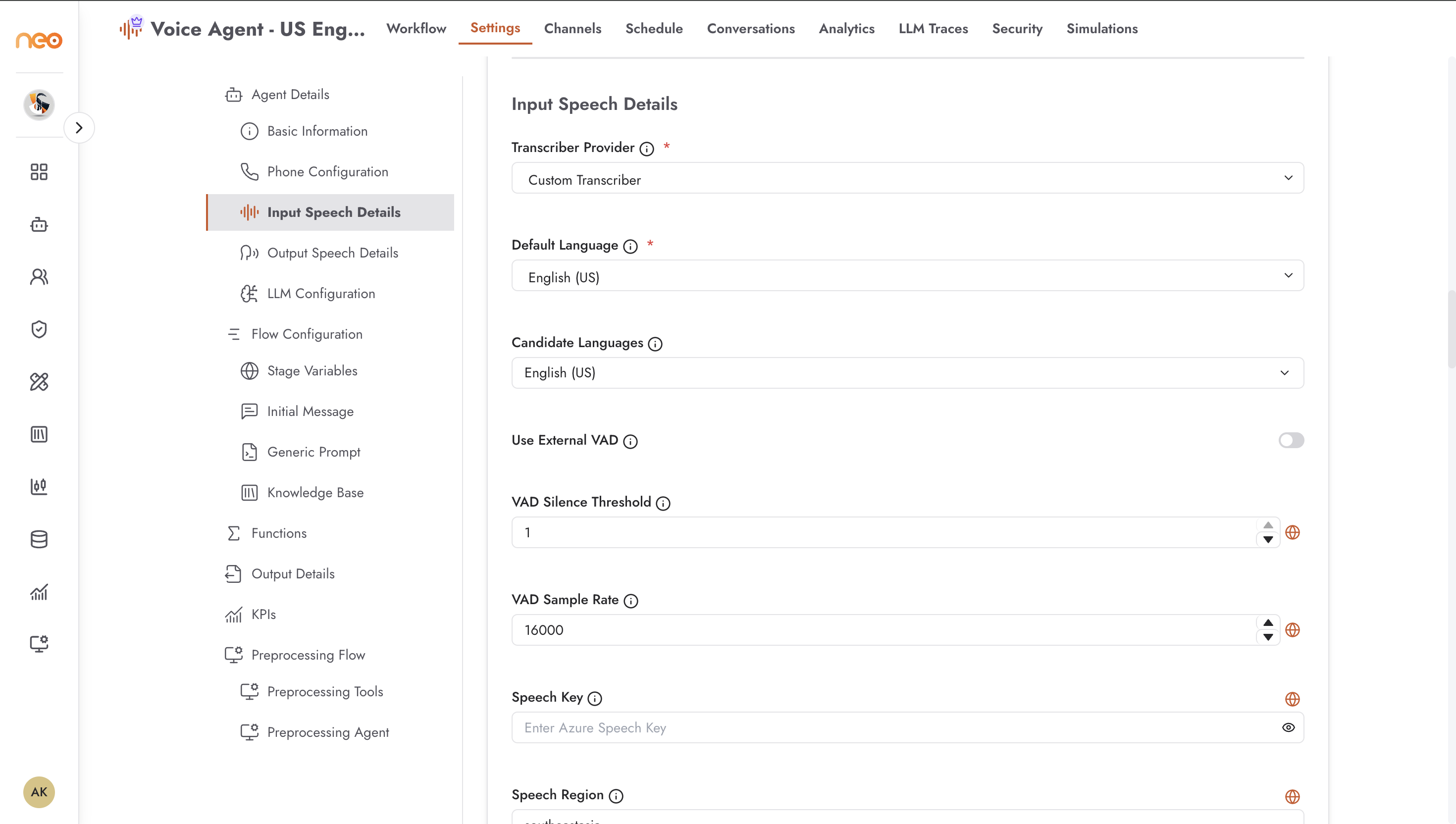Click the AK user avatar
The height and width of the screenshot is (824, 1456).
(39, 791)
